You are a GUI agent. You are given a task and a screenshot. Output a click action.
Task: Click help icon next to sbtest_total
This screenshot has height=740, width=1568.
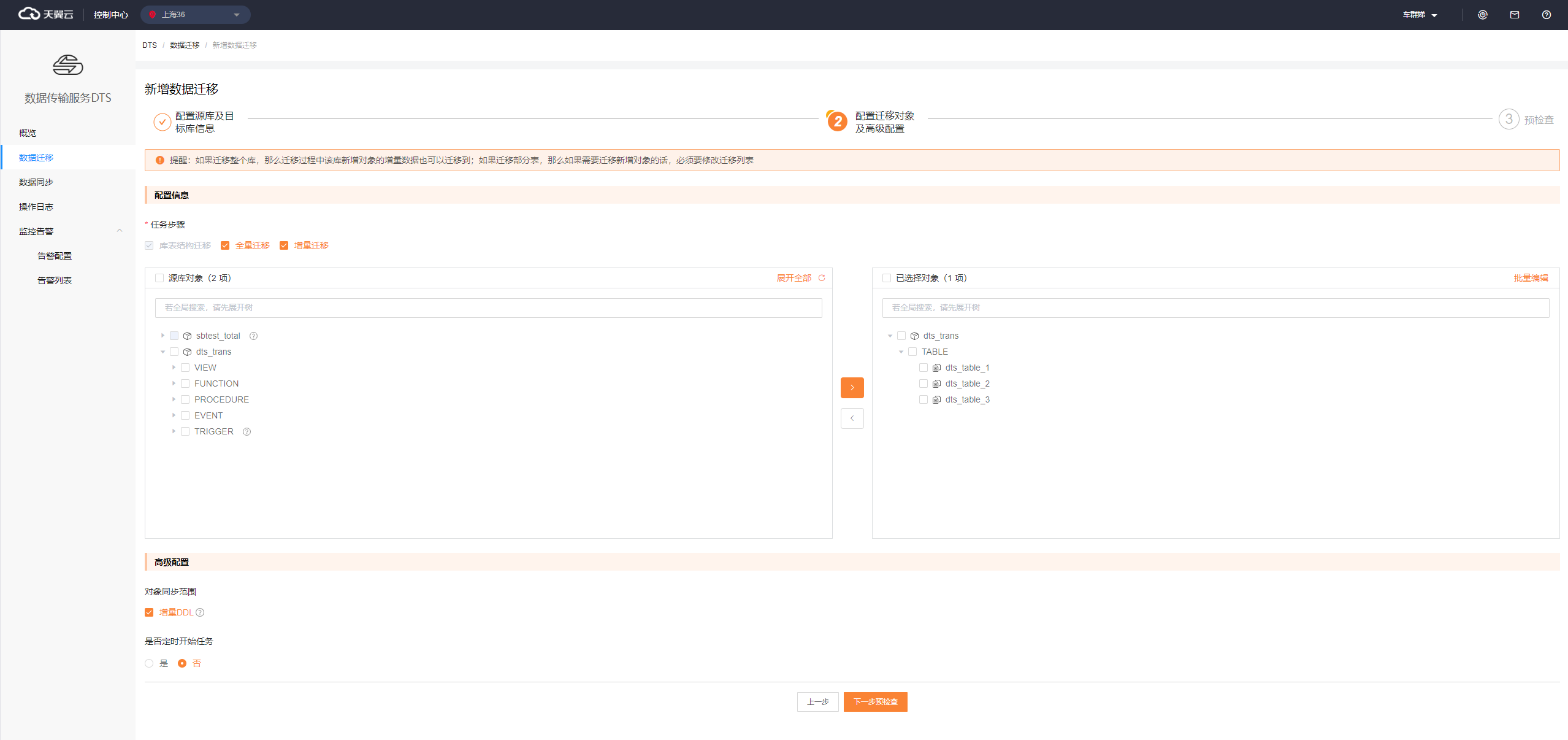pos(253,336)
